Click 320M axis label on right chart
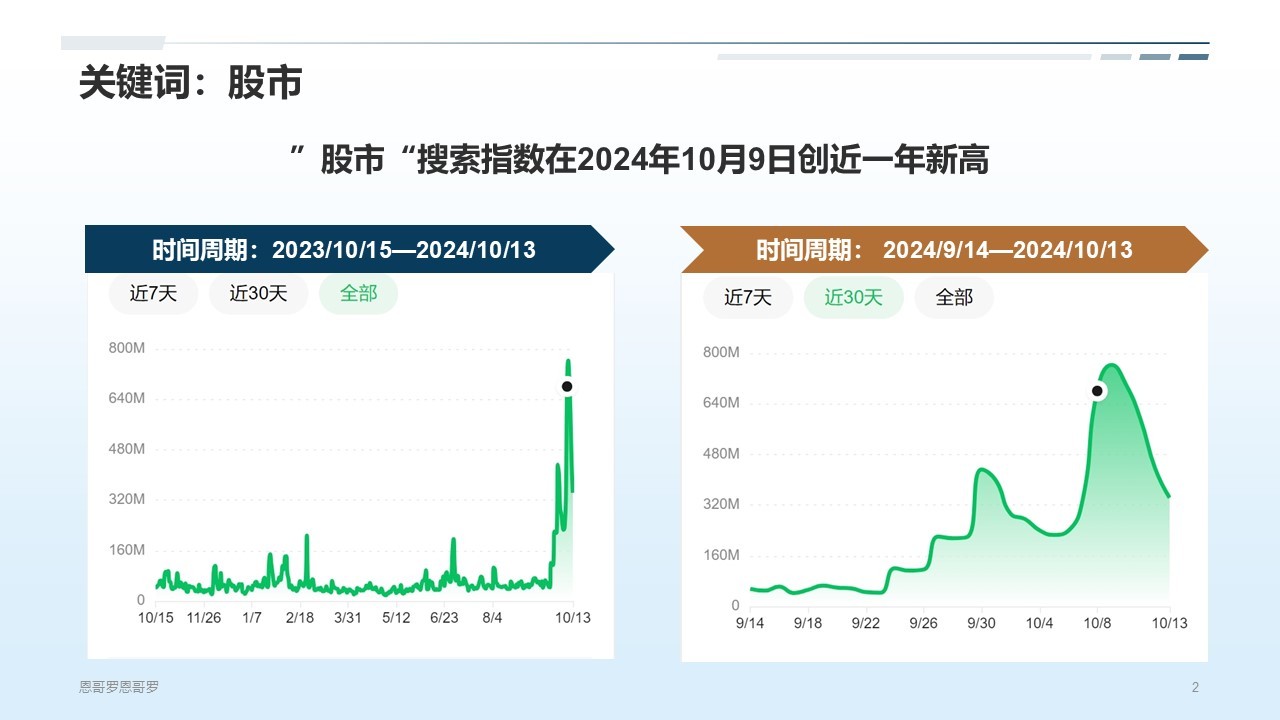This screenshot has width=1280, height=720. coord(721,504)
